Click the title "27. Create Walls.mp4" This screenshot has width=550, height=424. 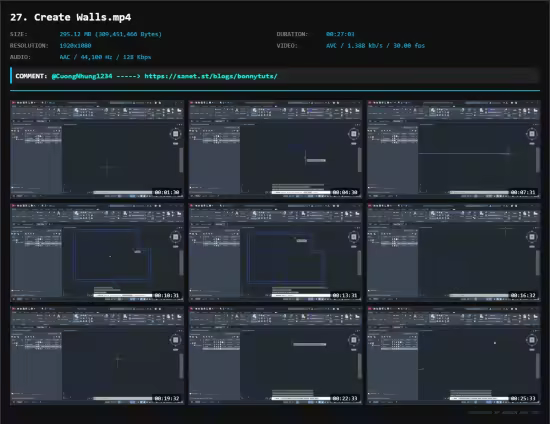(x=71, y=17)
